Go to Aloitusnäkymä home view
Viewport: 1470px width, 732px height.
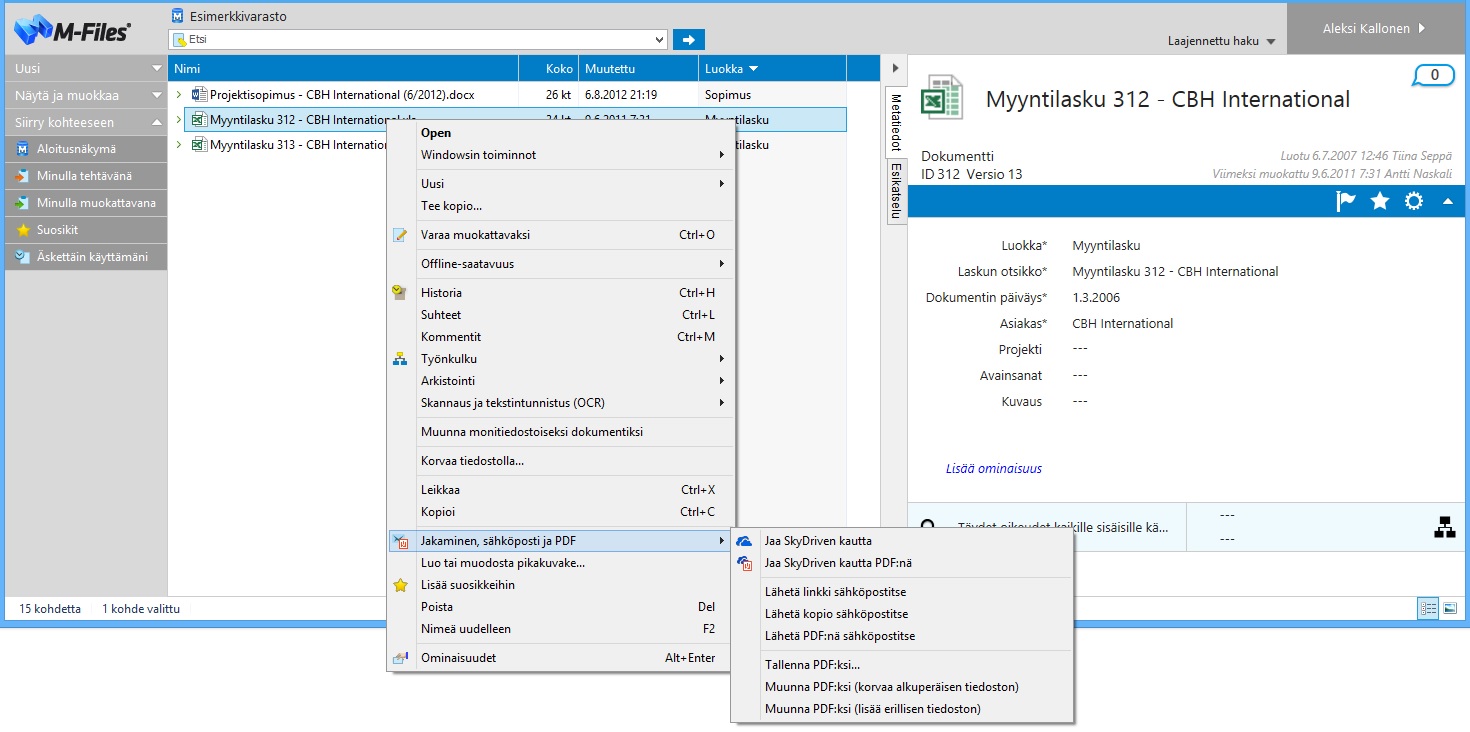tap(84, 149)
